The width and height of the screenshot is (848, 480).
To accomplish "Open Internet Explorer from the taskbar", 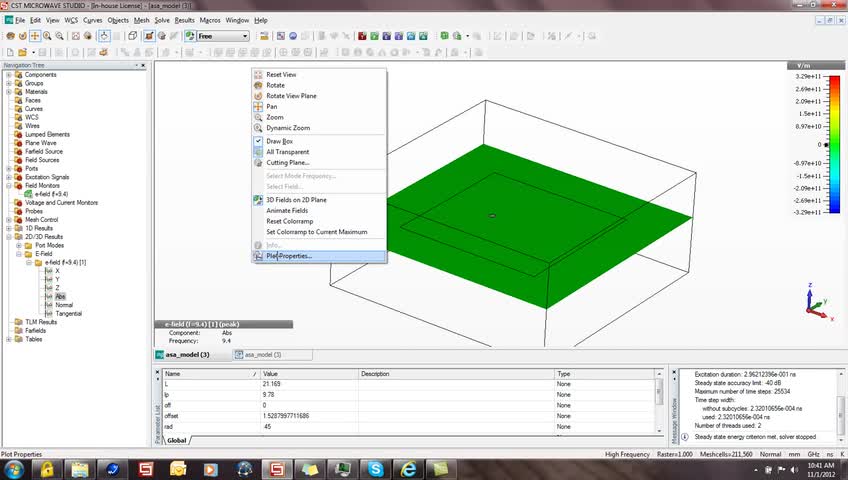I will click(x=408, y=469).
